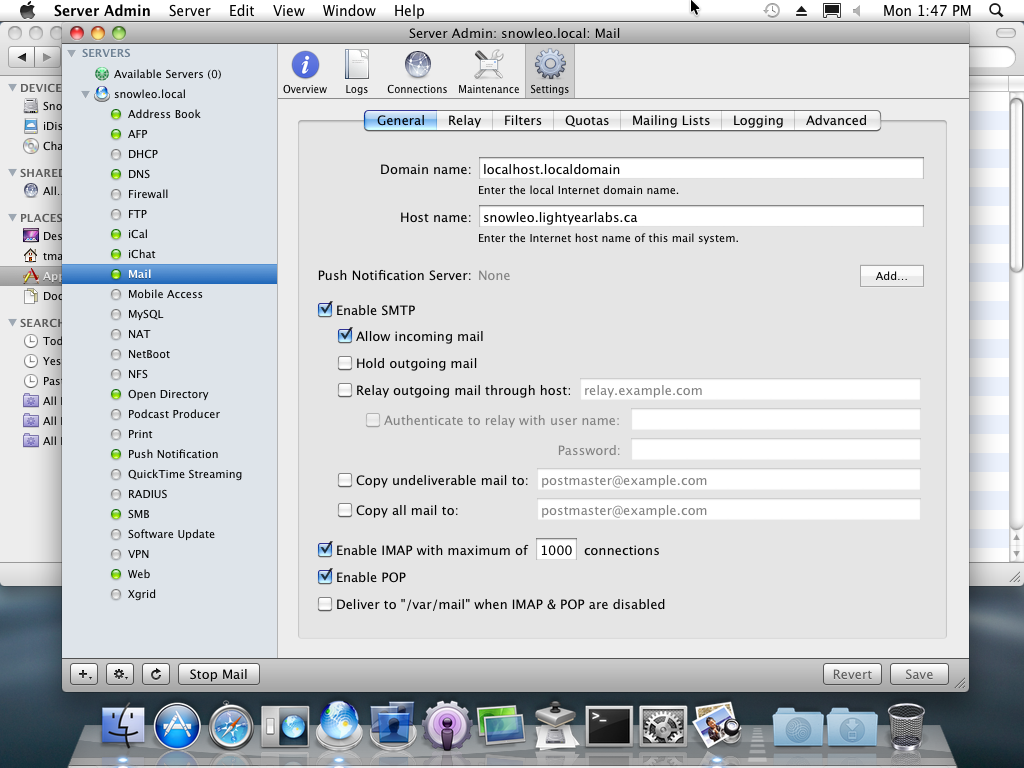Click the Apple menu logo
1024x768 pixels.
(27, 10)
